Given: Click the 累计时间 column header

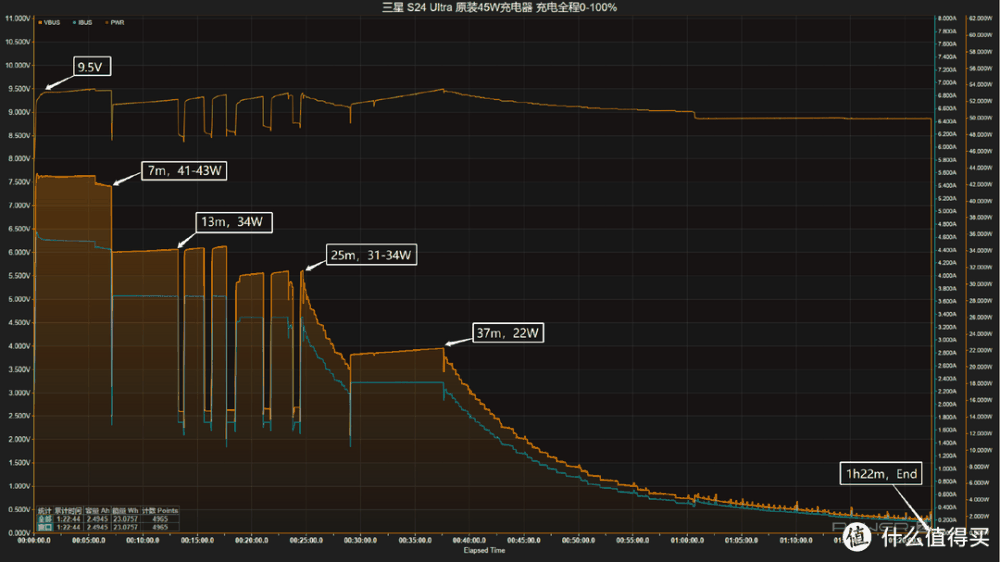Looking at the screenshot, I should (x=68, y=511).
